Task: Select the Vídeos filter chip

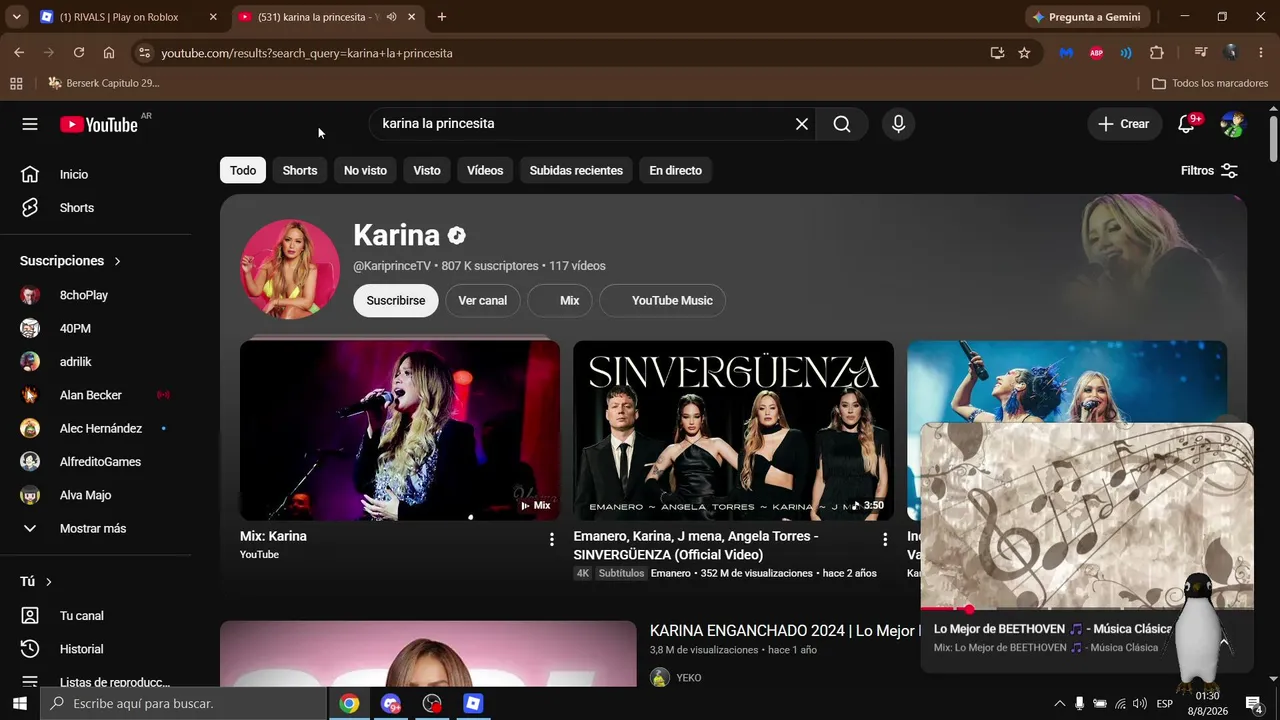Action: (485, 170)
